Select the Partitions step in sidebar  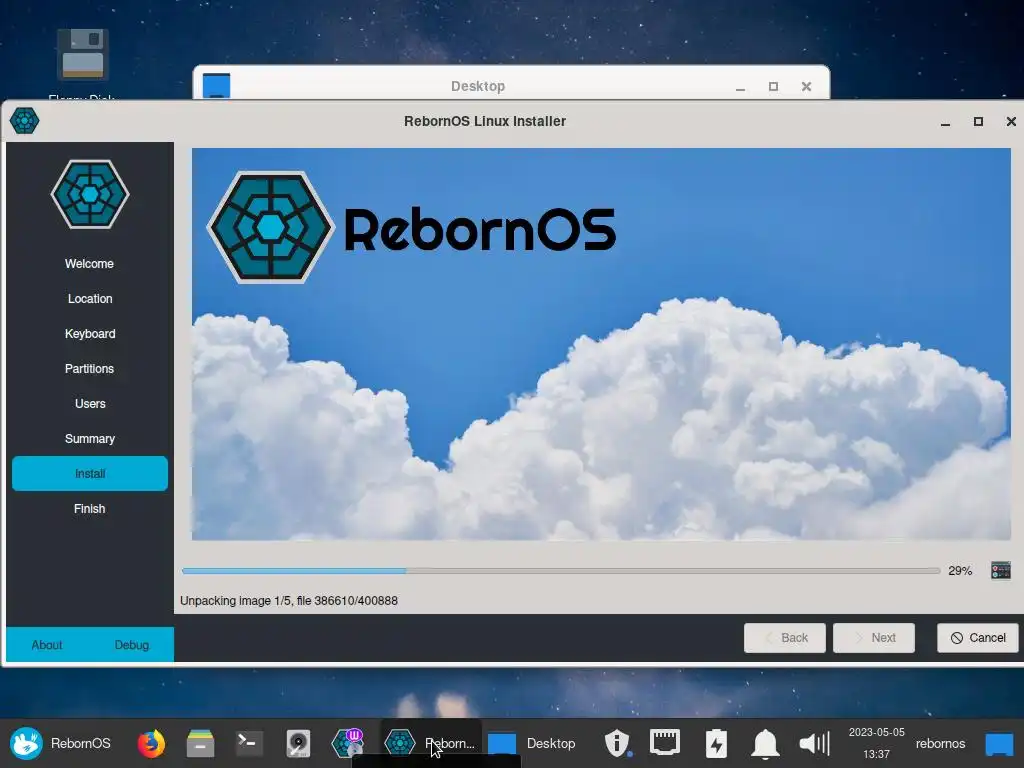89,368
